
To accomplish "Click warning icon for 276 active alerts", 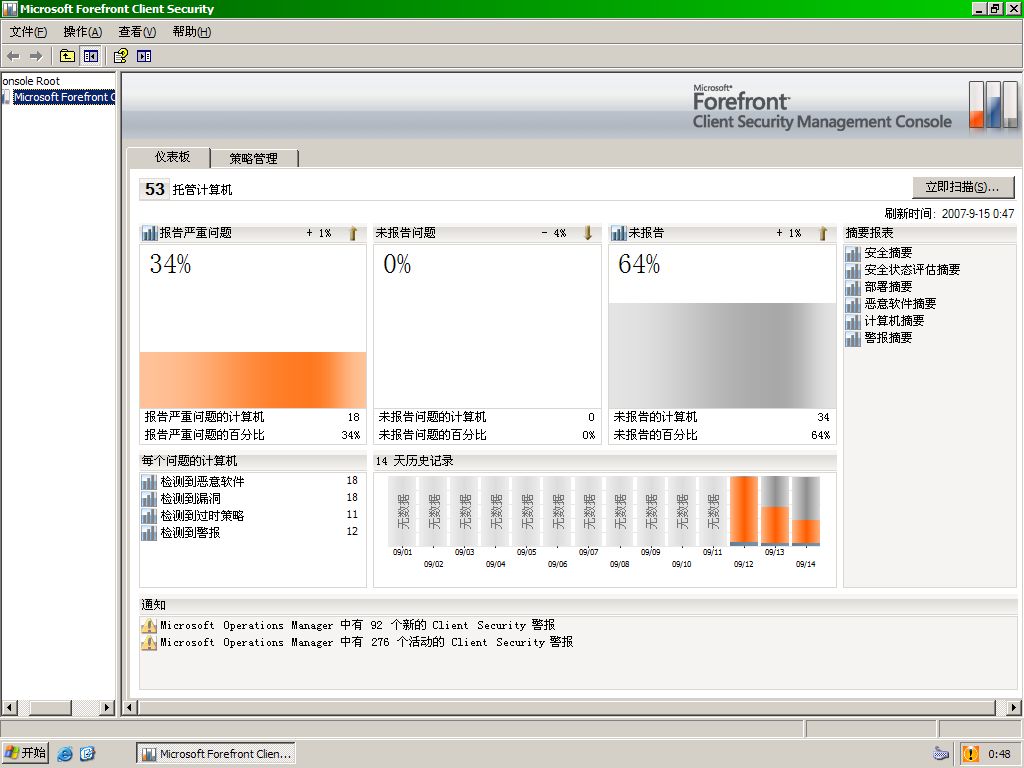I will (x=149, y=643).
